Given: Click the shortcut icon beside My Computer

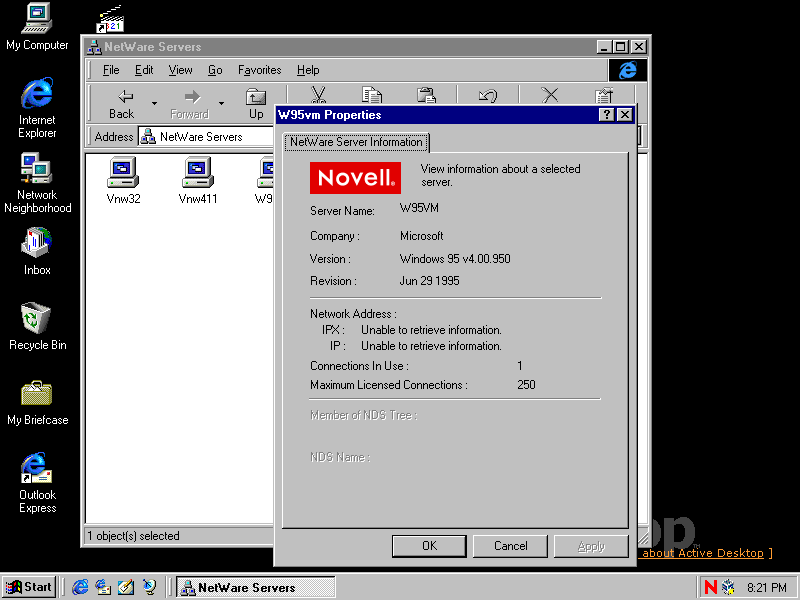Looking at the screenshot, I should pyautogui.click(x=111, y=18).
